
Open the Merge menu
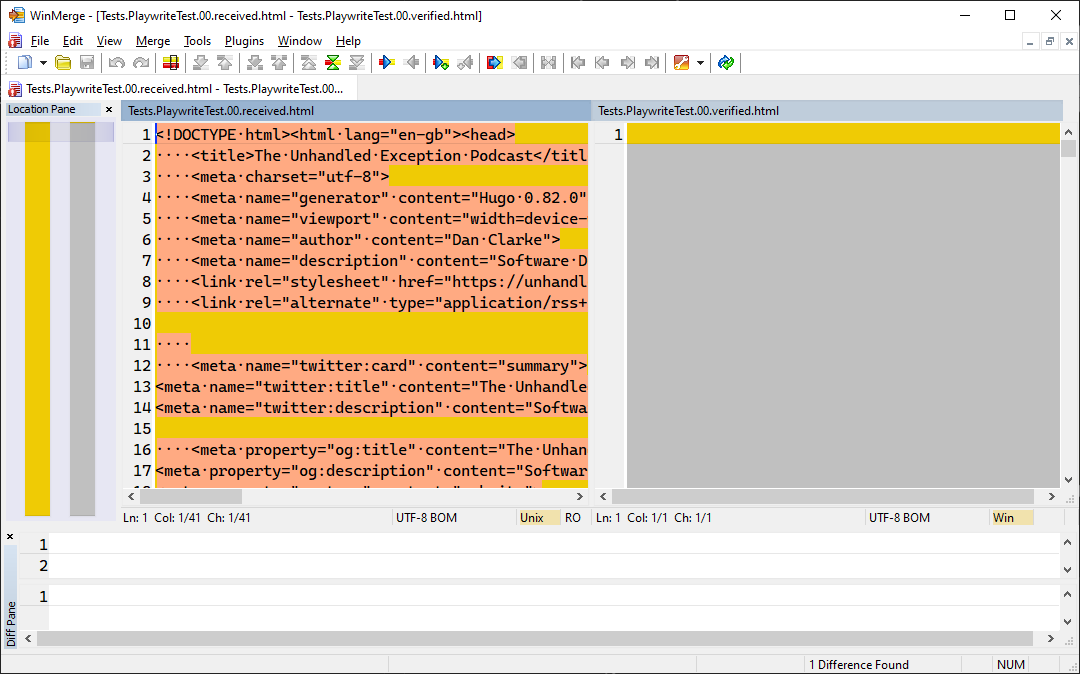pyautogui.click(x=153, y=41)
